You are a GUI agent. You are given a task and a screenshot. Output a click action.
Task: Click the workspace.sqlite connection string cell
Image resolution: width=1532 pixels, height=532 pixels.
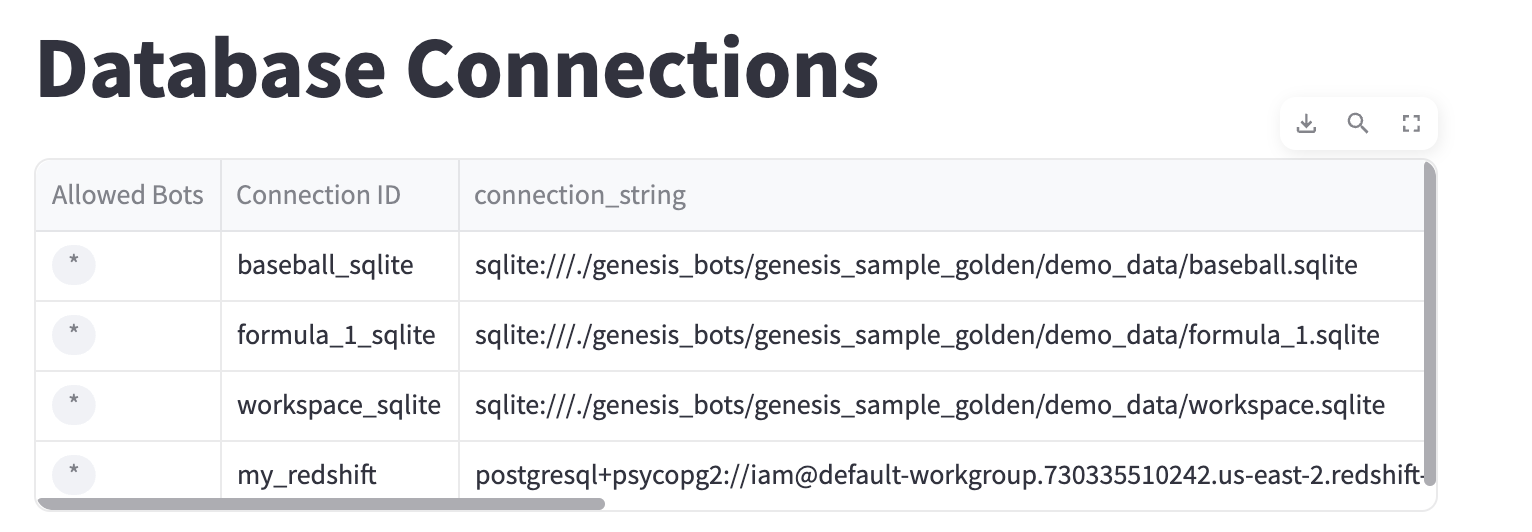(930, 405)
